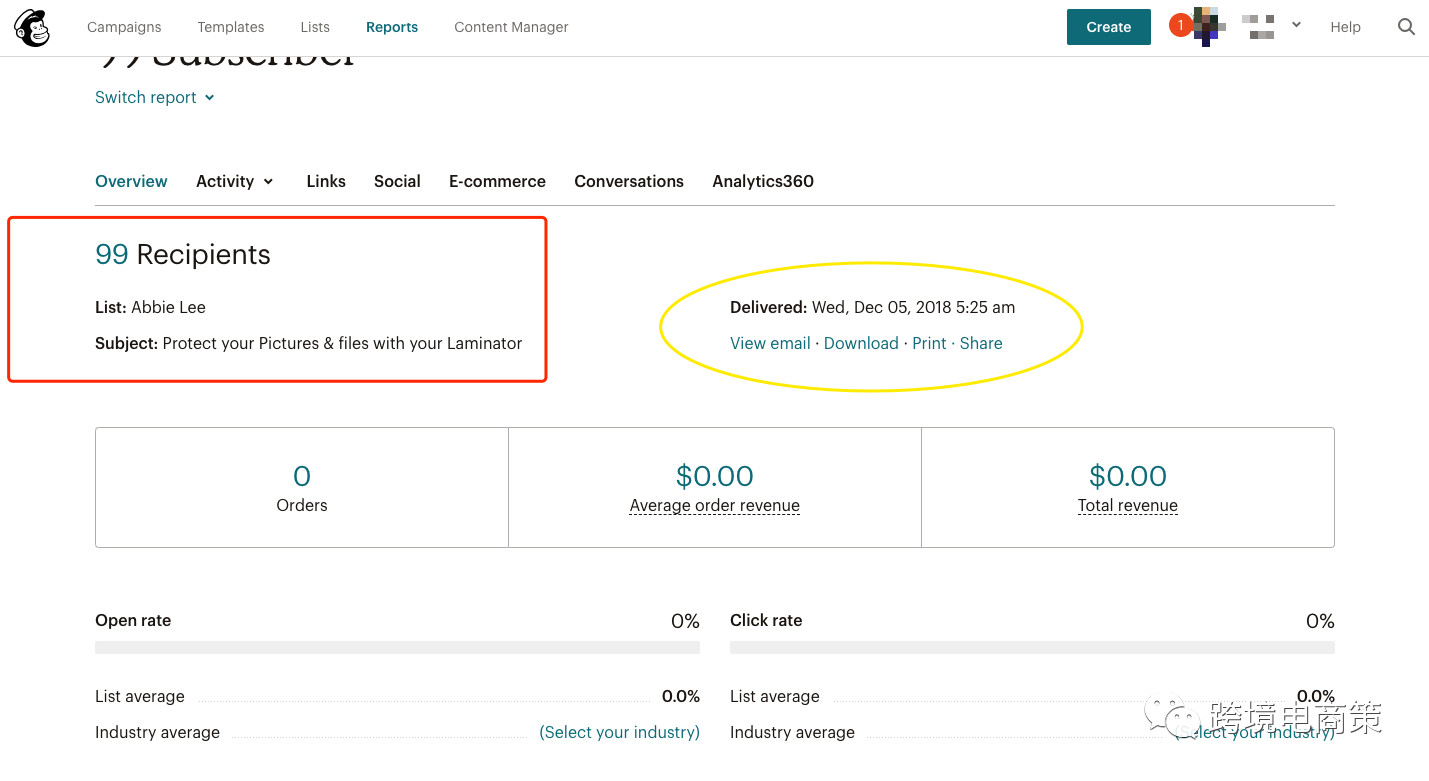Image resolution: width=1429 pixels, height=781 pixels.
Task: Expand the Switch report dropdown
Action: [154, 97]
